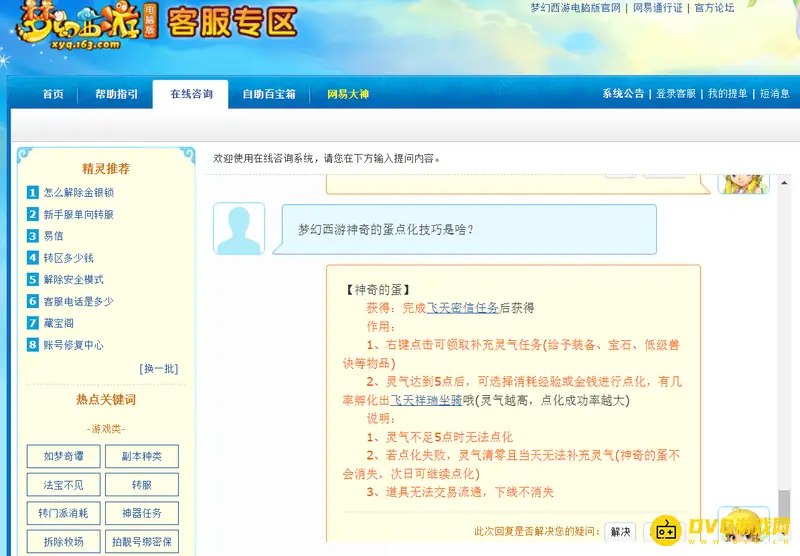This screenshot has width=800, height=556.
Task: Click the 法宝不见 keyword button
Action: point(63,485)
